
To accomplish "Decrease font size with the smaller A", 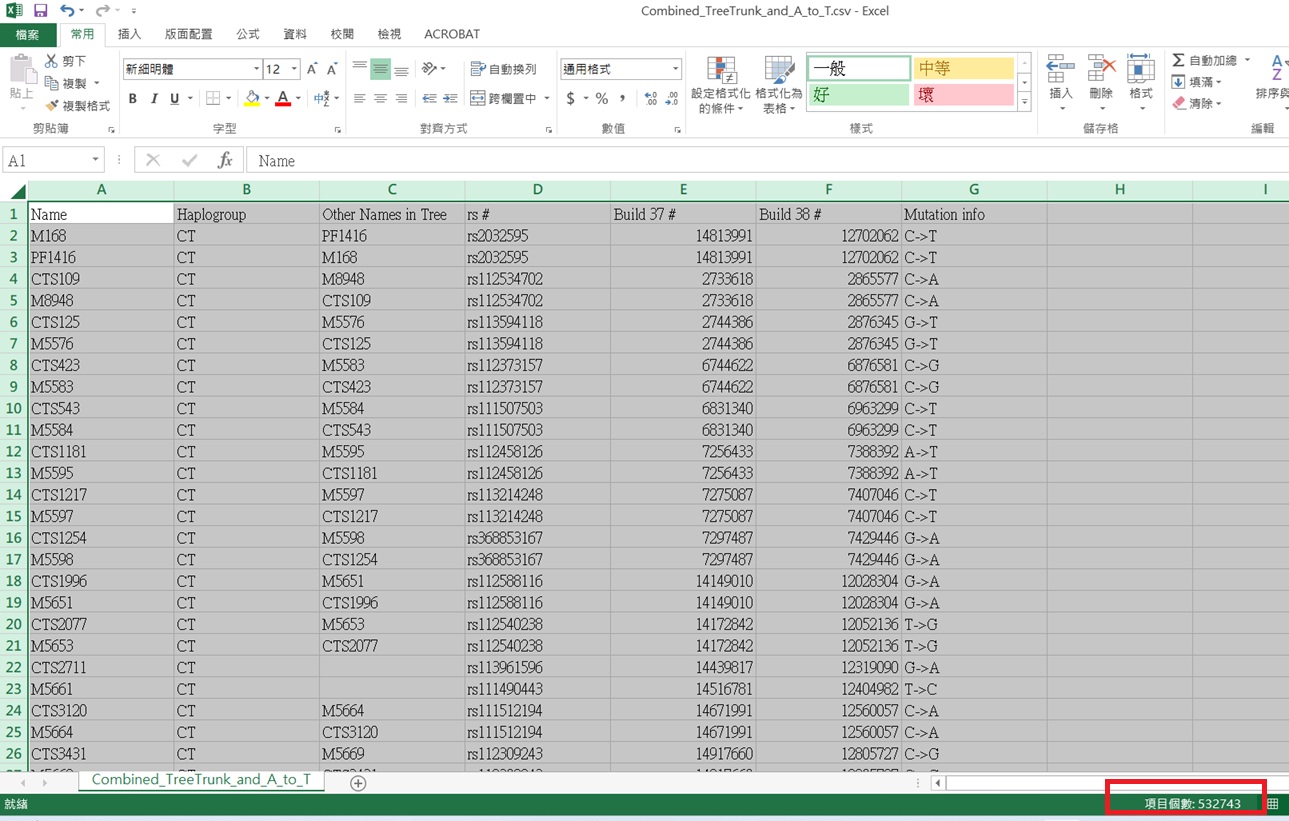I will 332,69.
